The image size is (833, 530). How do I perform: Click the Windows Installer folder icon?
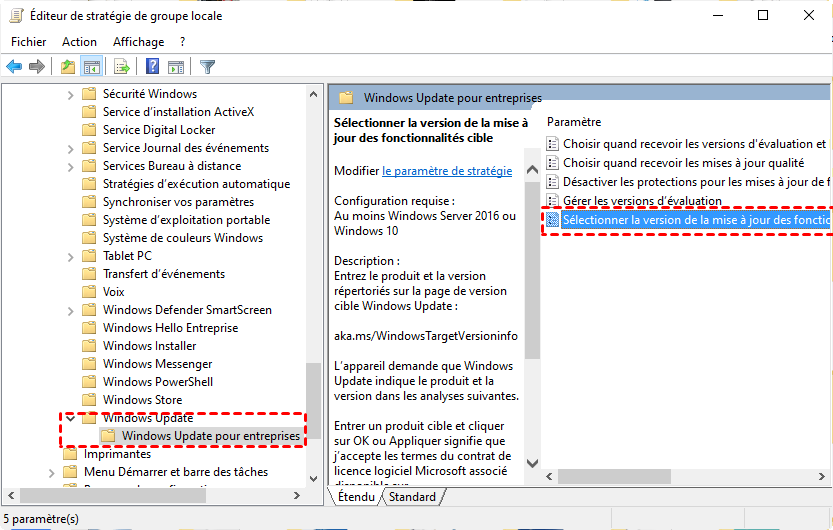pos(89,346)
